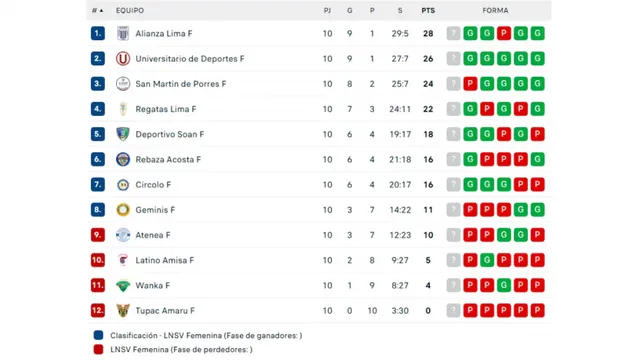Open the Geminis F team page
Screen dimensions: 640x360
click(155, 210)
